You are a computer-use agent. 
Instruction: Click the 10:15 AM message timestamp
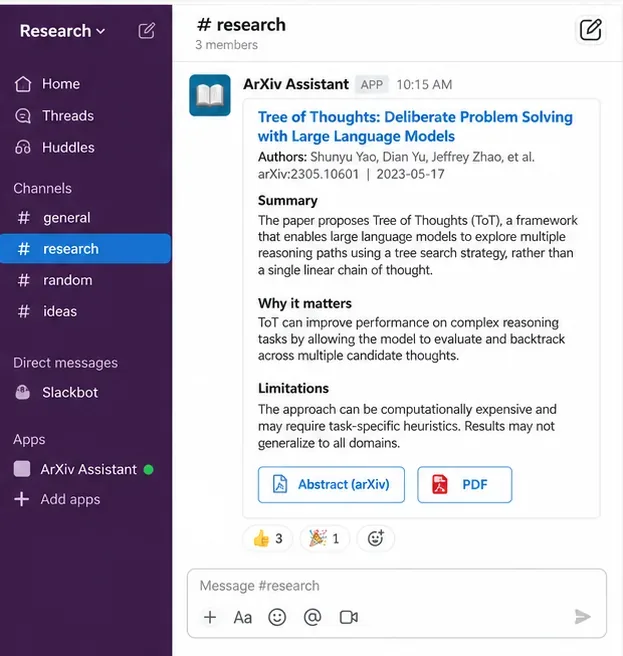click(x=424, y=85)
